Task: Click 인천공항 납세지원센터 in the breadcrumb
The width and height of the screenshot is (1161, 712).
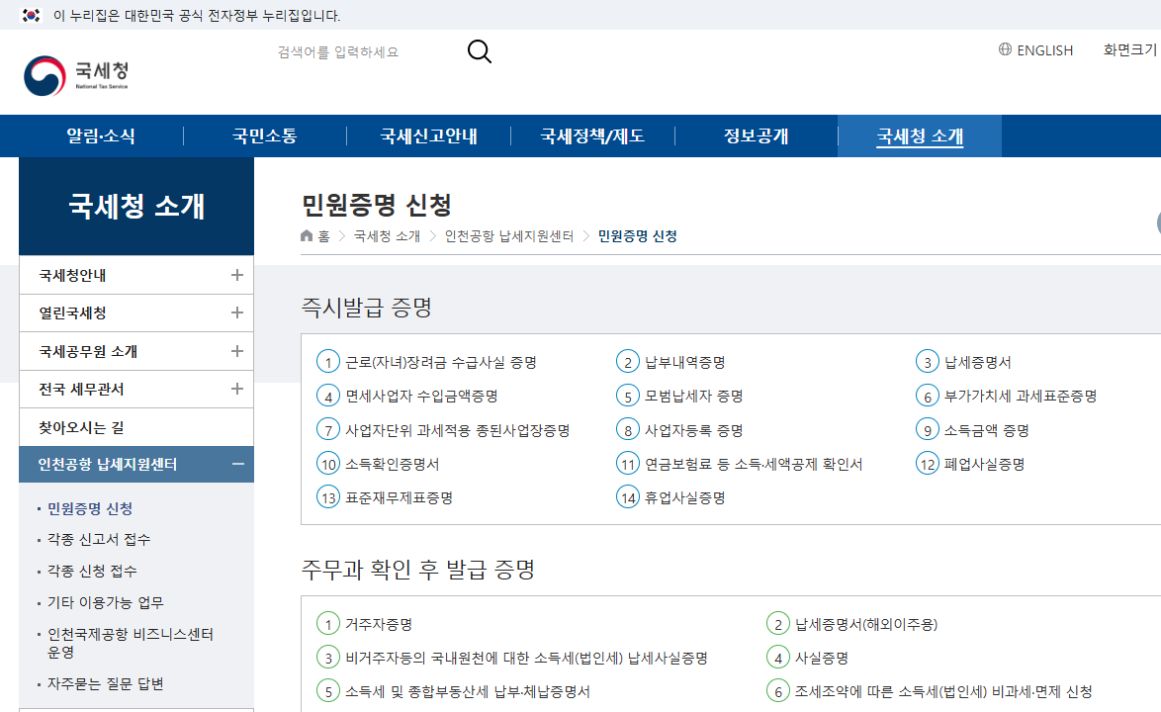Action: click(509, 236)
